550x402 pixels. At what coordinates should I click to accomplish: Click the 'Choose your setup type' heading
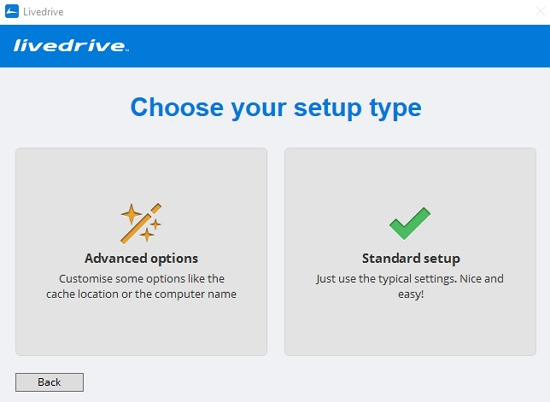[x=276, y=108]
